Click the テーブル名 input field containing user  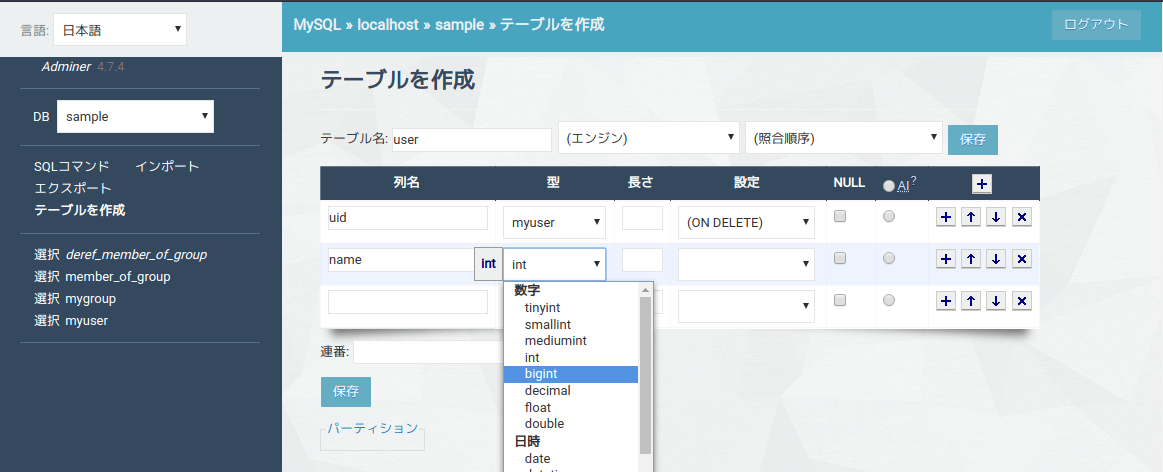pyautogui.click(x=471, y=140)
